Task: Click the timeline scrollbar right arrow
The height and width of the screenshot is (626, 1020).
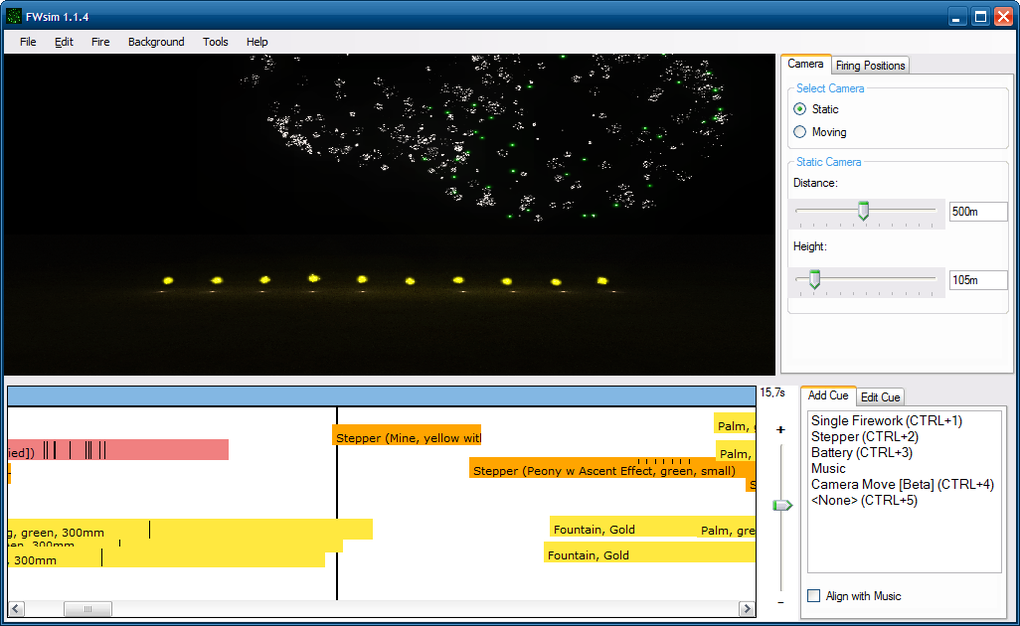Action: (x=747, y=609)
